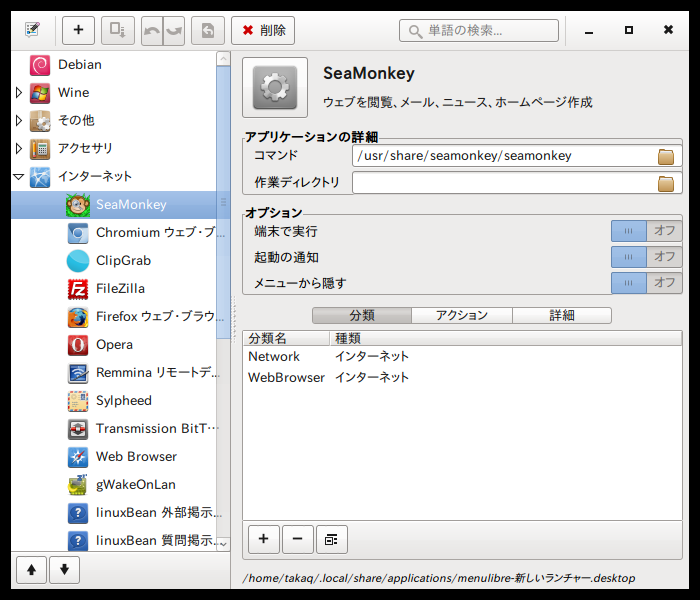Select the その他 tree item
The image size is (700, 600).
[x=114, y=120]
